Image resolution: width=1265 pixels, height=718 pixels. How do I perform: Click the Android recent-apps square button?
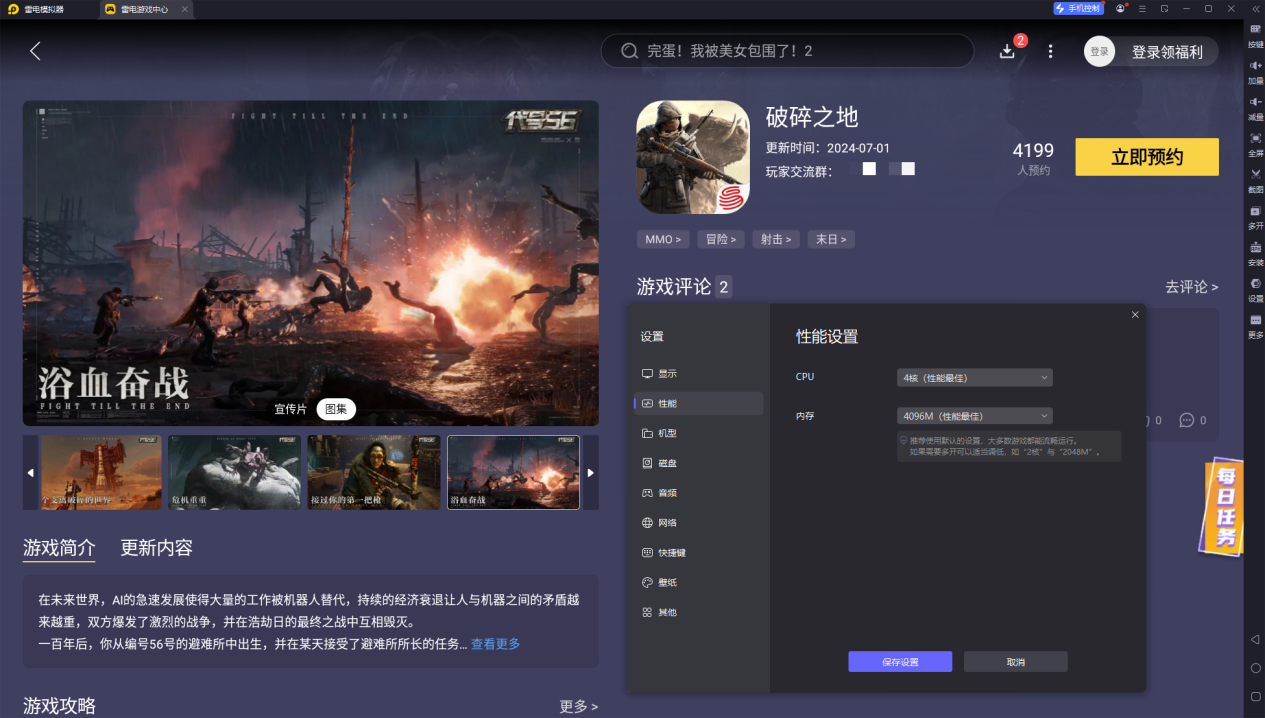point(1256,696)
